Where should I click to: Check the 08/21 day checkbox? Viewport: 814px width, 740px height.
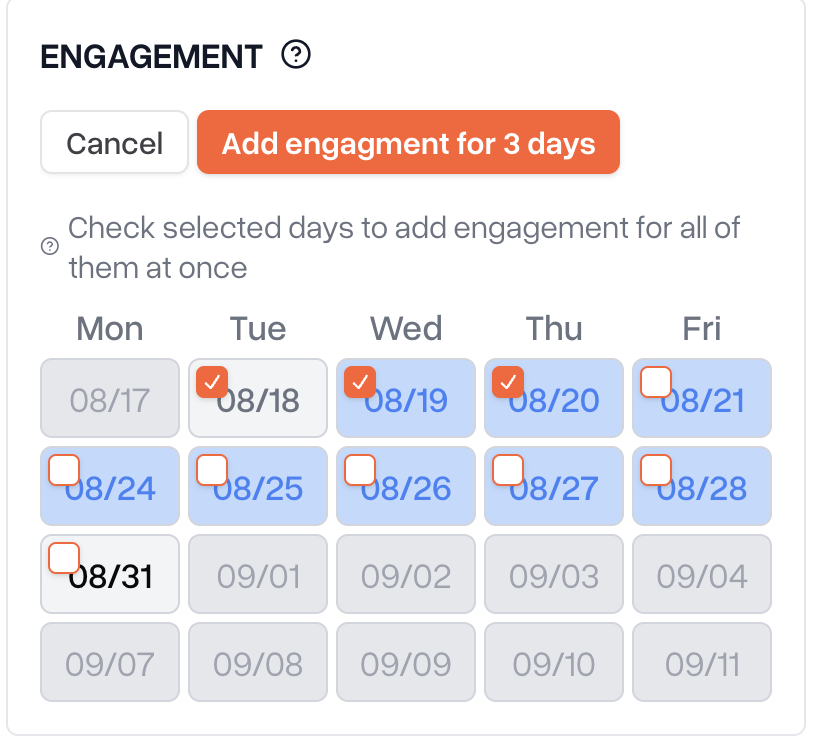(x=656, y=382)
